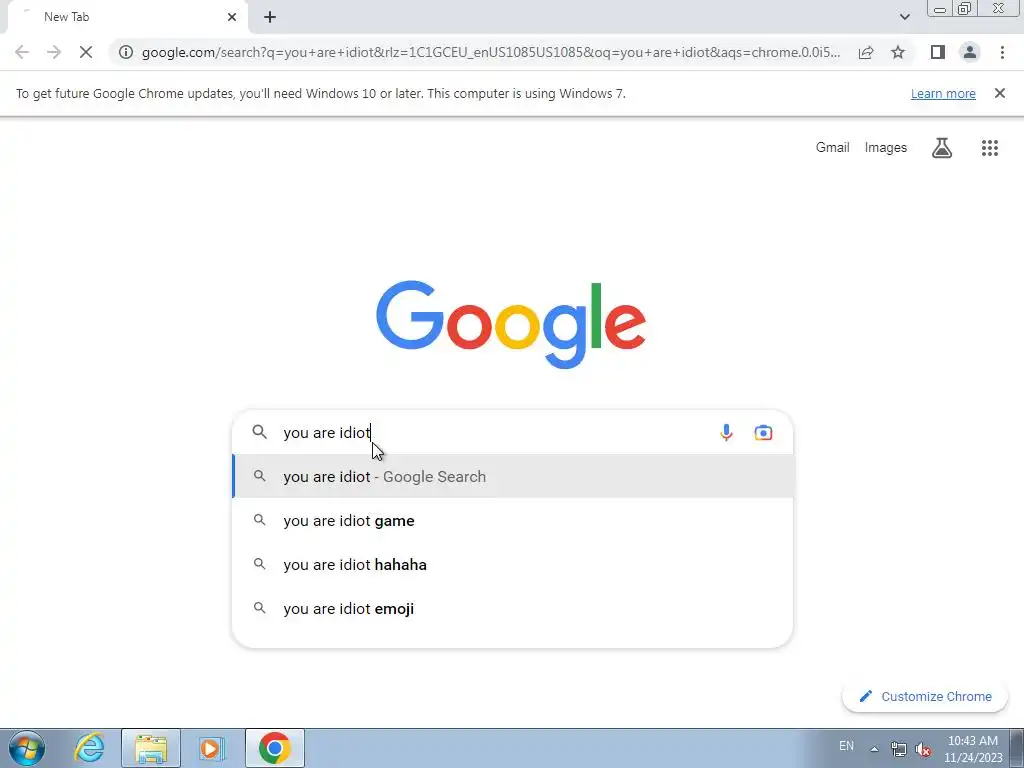Click the Customize Chrome button
Image resolution: width=1024 pixels, height=768 pixels.
925,696
